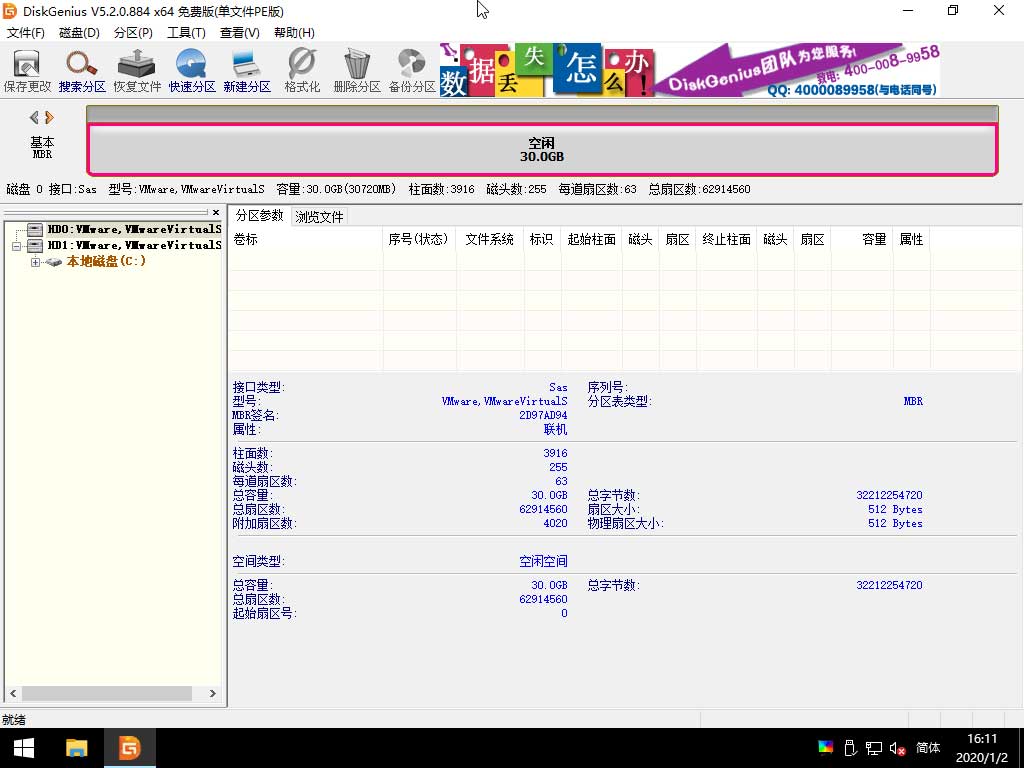
Task: Click the 基本 MBR disk type label
Action: (42, 147)
